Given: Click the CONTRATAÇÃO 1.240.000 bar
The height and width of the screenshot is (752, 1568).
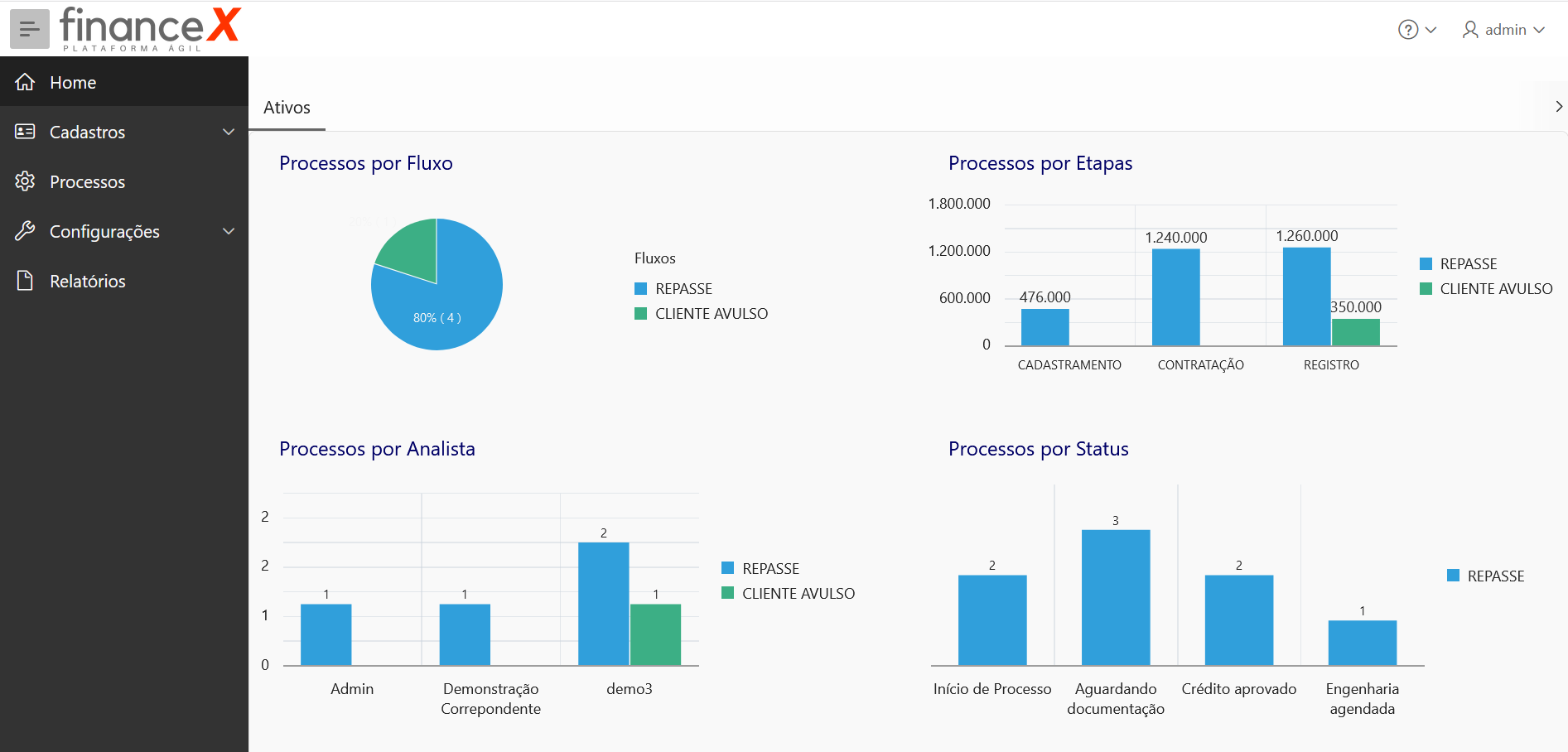Looking at the screenshot, I should point(1175,297).
